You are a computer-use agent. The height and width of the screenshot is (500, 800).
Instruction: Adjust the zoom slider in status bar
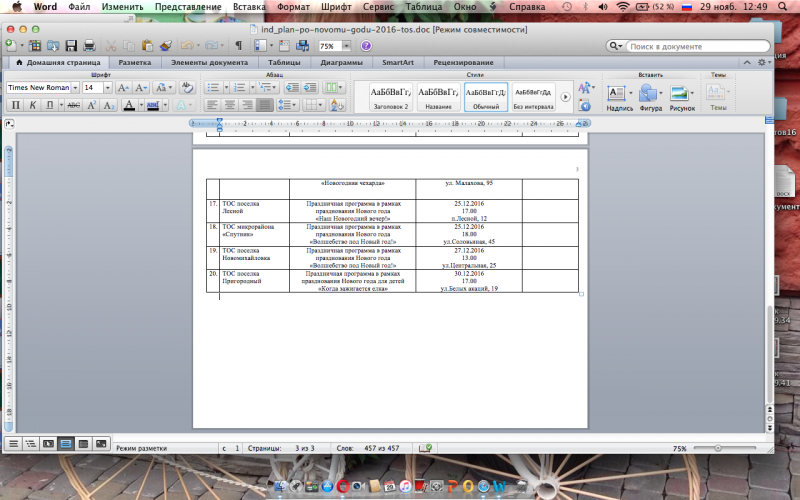click(x=722, y=449)
